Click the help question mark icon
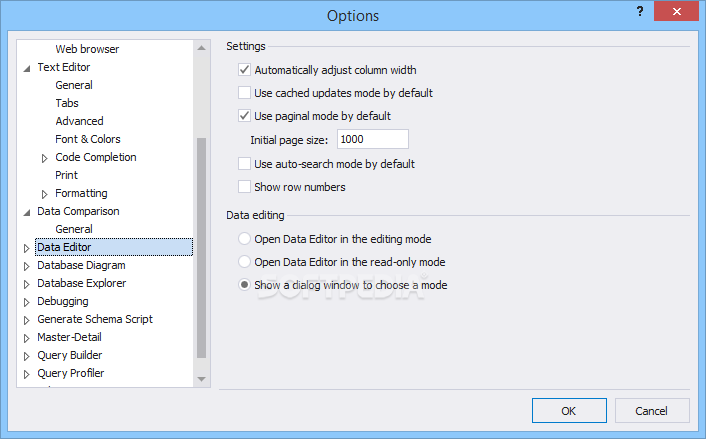This screenshot has width=706, height=439. [640, 12]
